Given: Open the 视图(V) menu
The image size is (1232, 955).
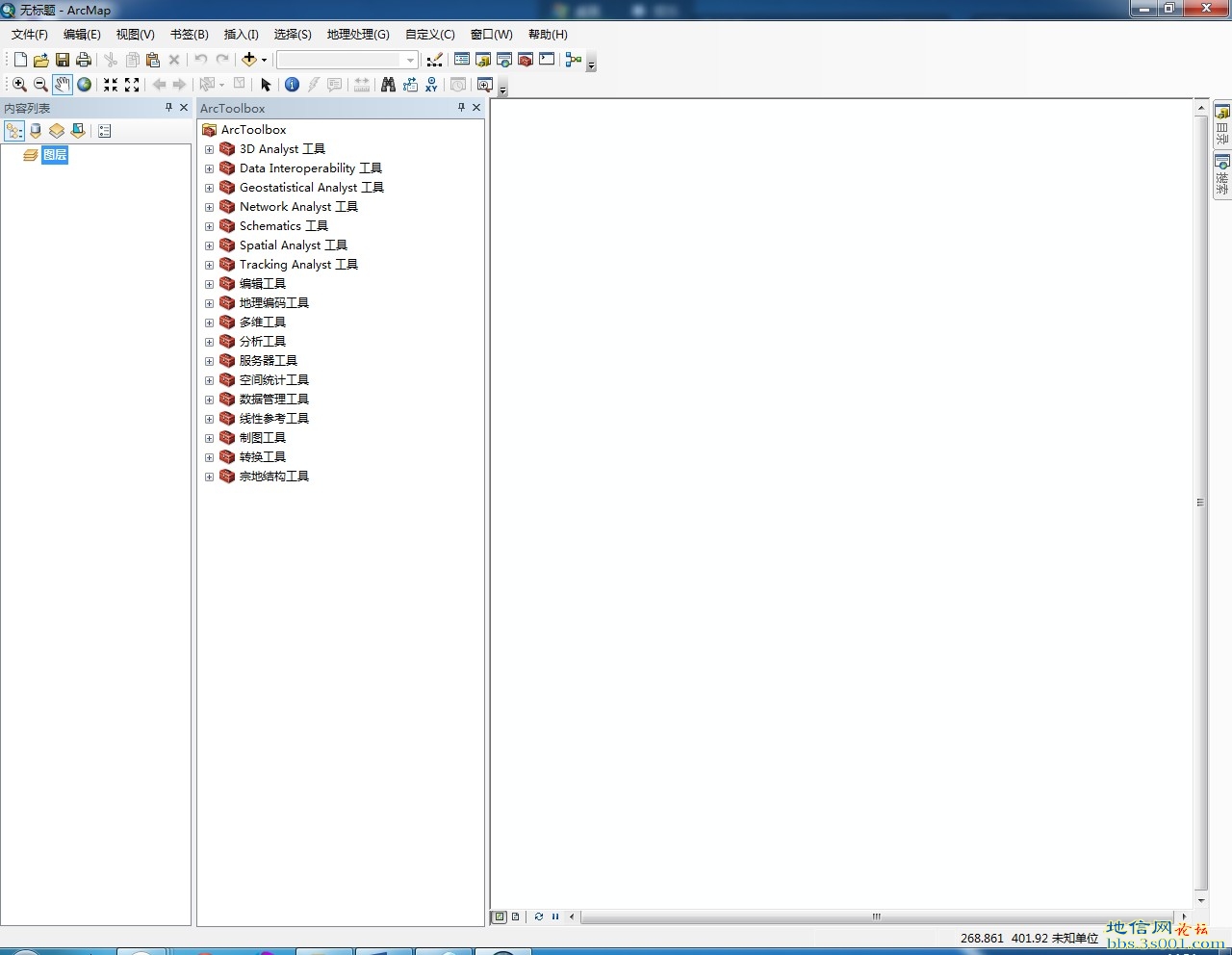Looking at the screenshot, I should point(136,34).
